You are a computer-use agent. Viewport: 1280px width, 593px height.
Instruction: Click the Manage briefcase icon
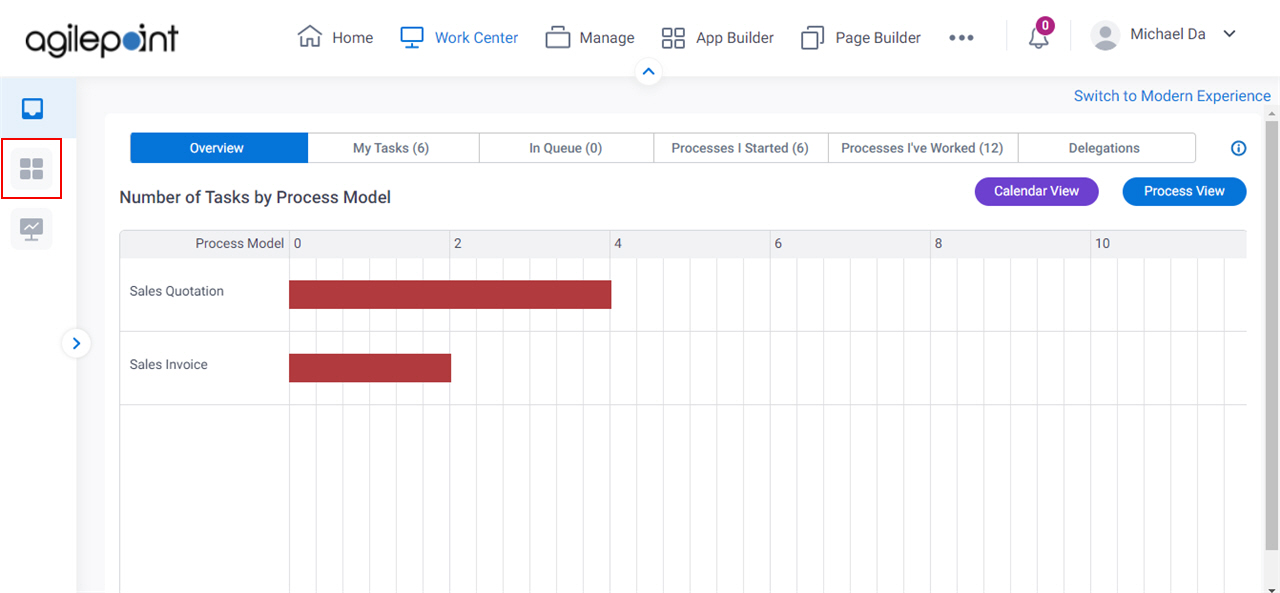point(558,38)
